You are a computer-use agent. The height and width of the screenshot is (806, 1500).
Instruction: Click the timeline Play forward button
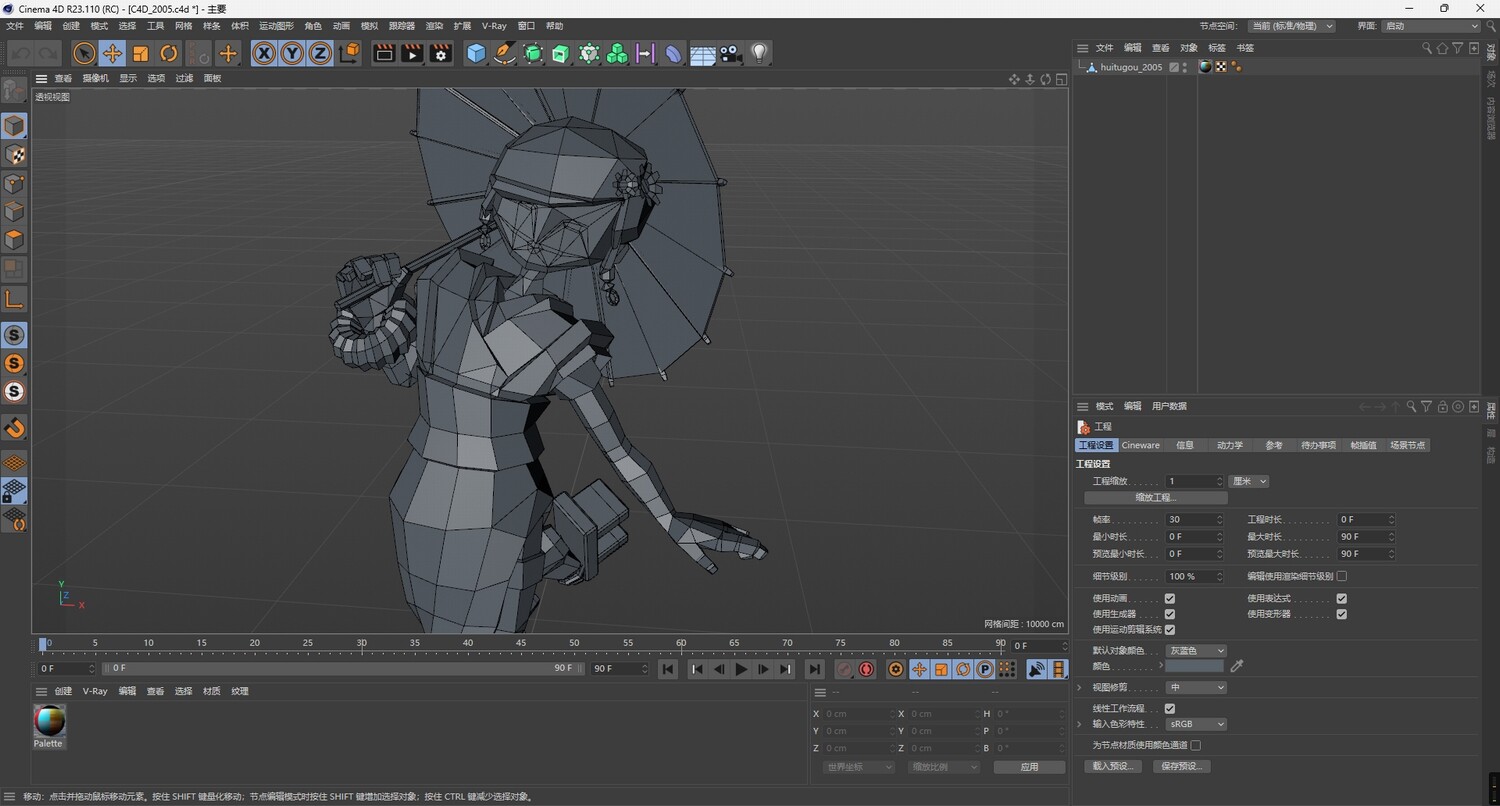coord(741,669)
